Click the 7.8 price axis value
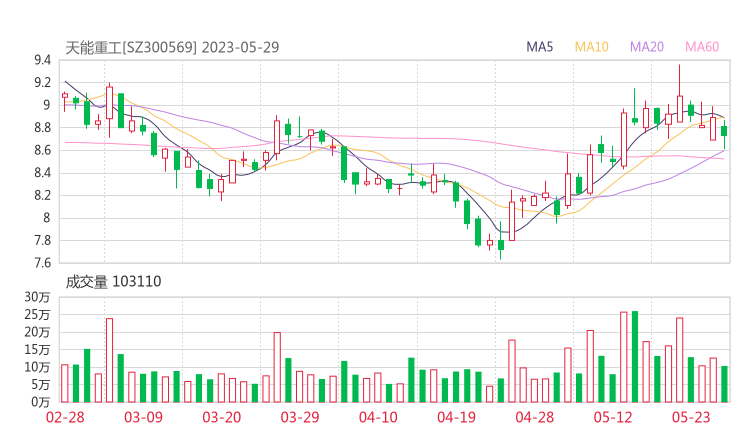The image size is (740, 440). [x=42, y=241]
